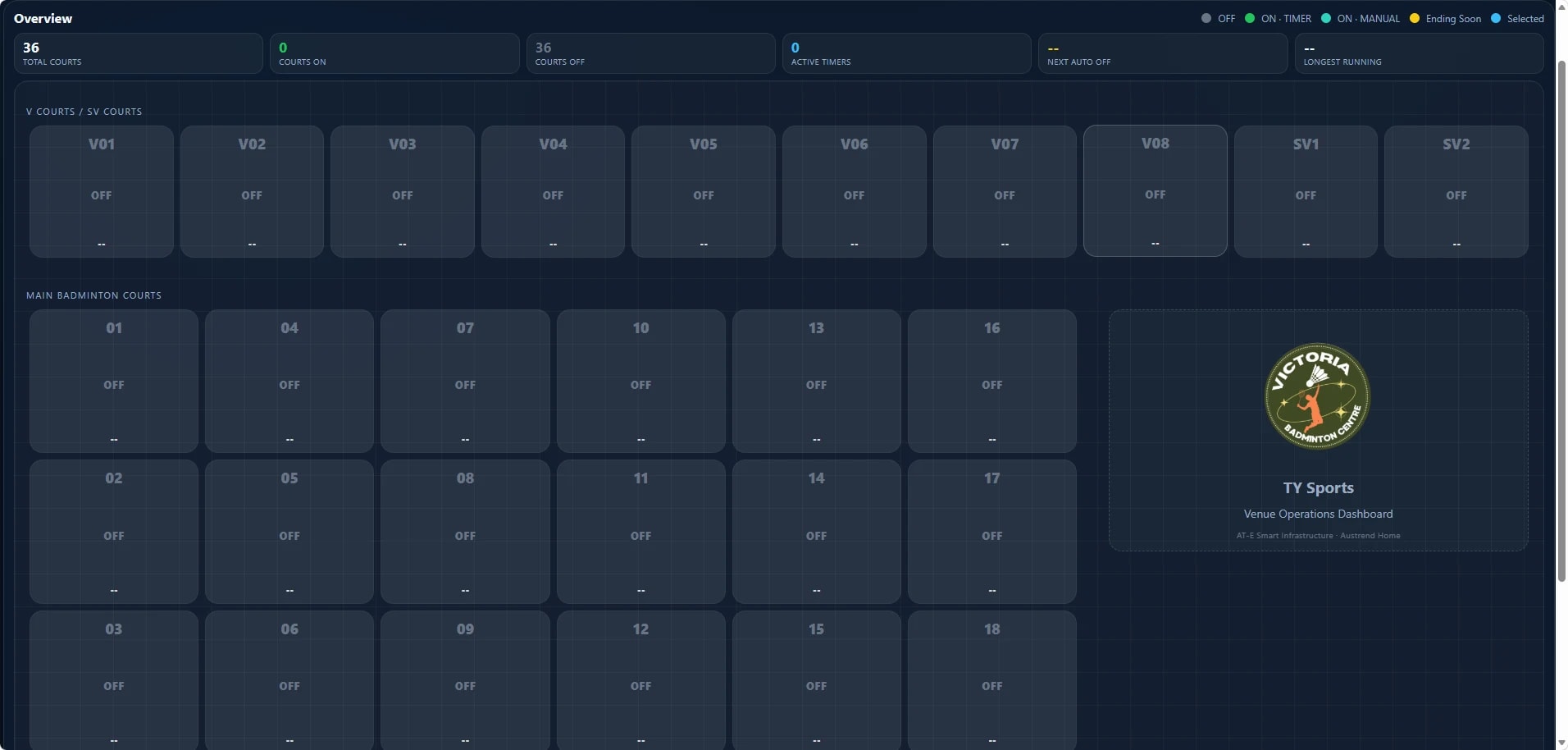Click the green ON · TIMER legend dot
This screenshot has height=750, width=1568.
pos(1249,18)
